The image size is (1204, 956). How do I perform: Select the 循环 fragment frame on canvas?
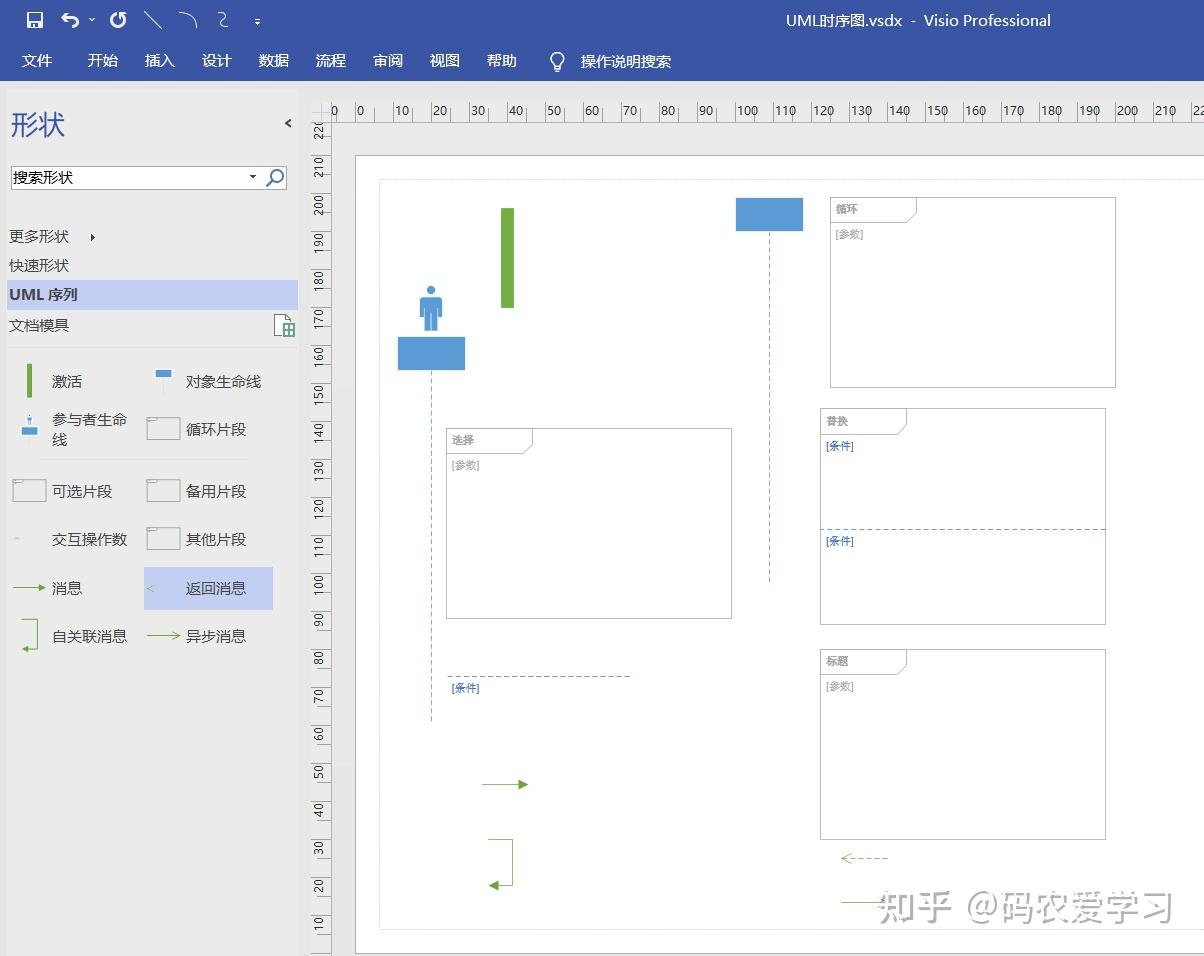[x=972, y=292]
